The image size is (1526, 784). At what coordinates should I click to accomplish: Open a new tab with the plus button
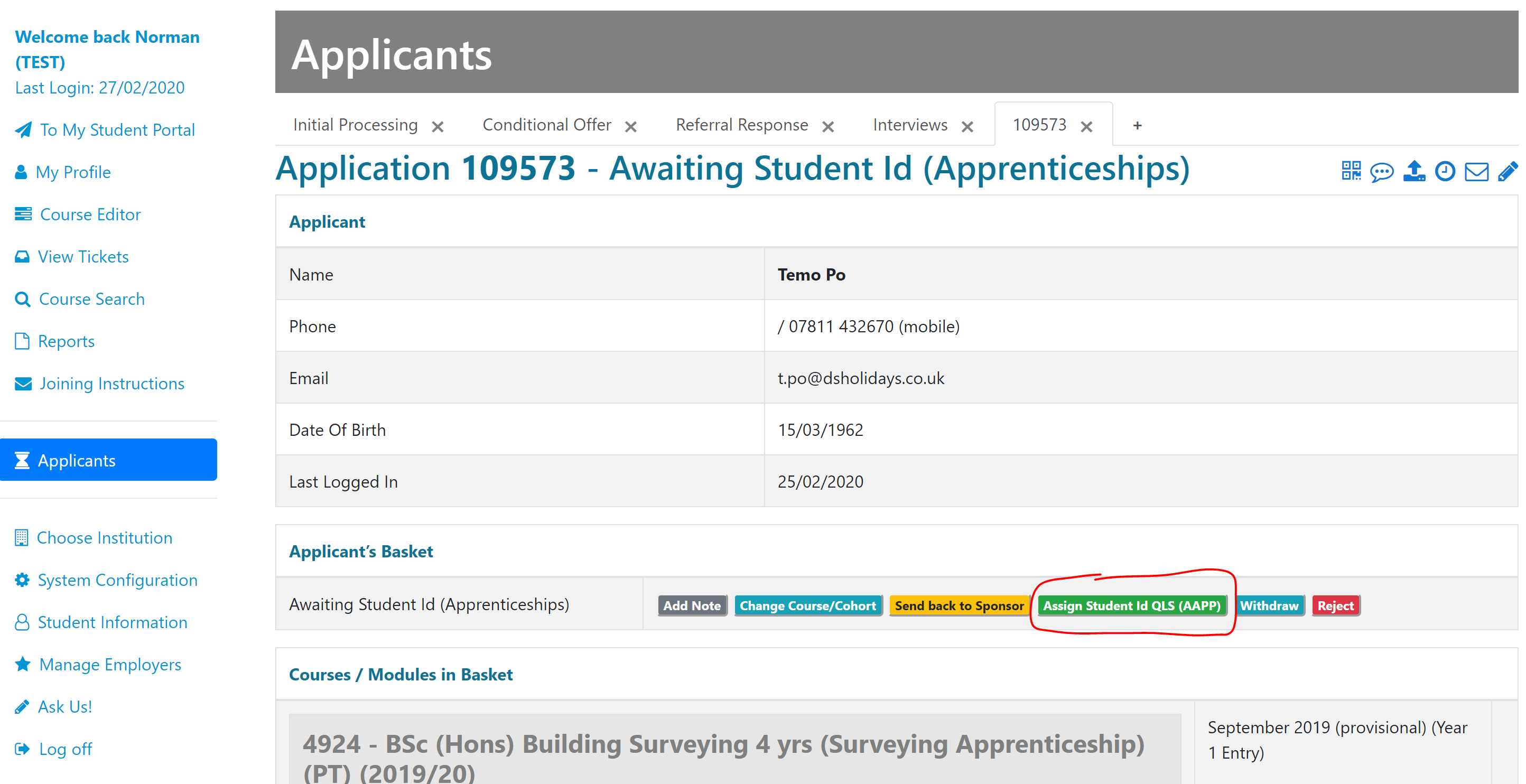(x=1138, y=125)
